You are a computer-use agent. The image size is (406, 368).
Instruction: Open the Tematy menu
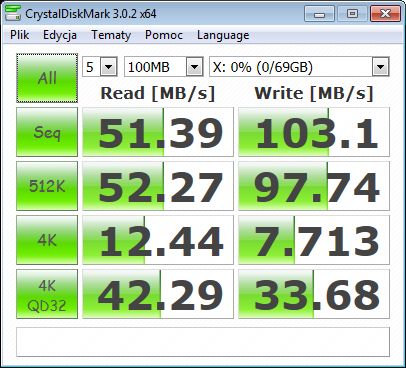(111, 35)
